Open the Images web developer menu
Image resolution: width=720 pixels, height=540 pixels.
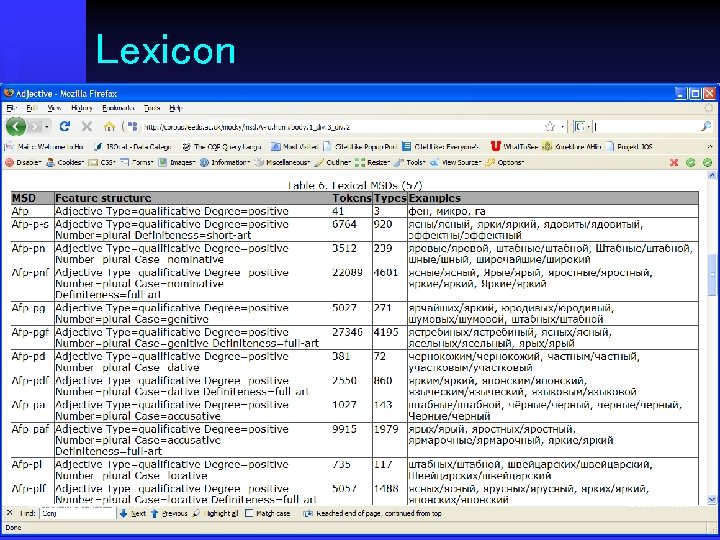pos(177,162)
